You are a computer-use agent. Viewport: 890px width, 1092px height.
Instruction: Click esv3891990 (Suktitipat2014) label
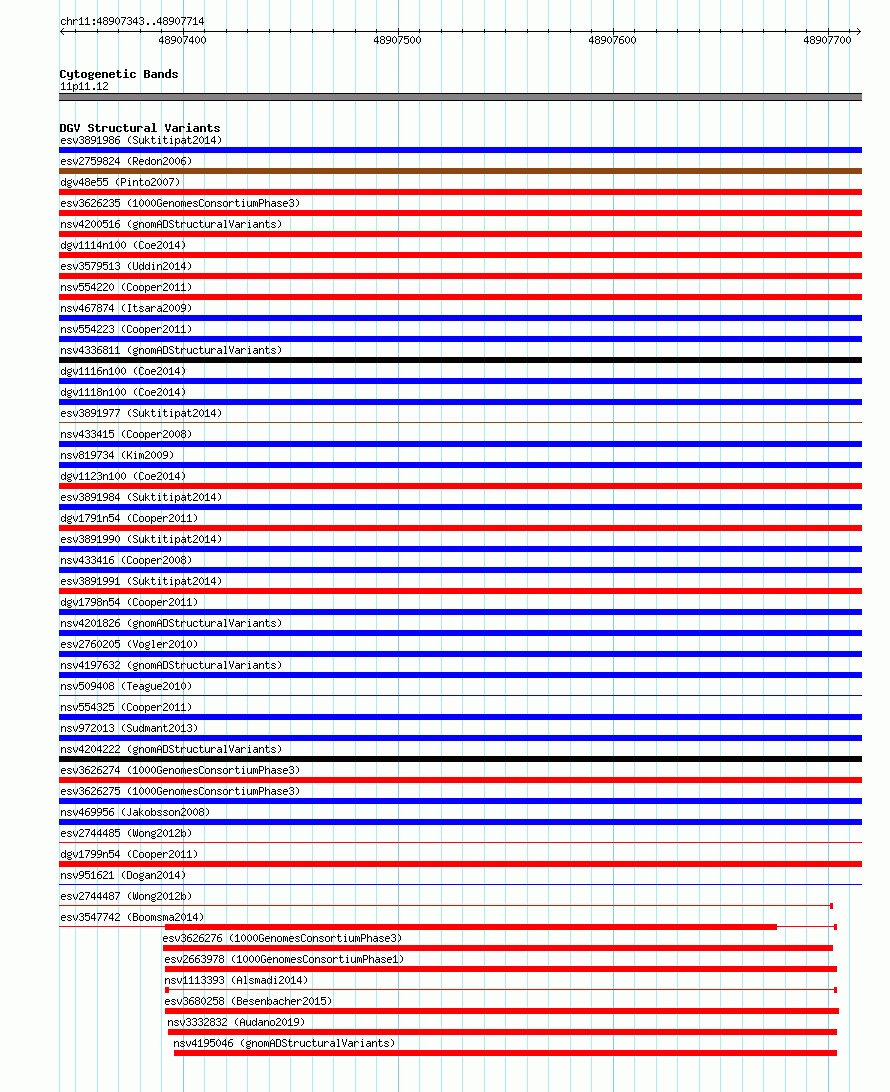(141, 539)
